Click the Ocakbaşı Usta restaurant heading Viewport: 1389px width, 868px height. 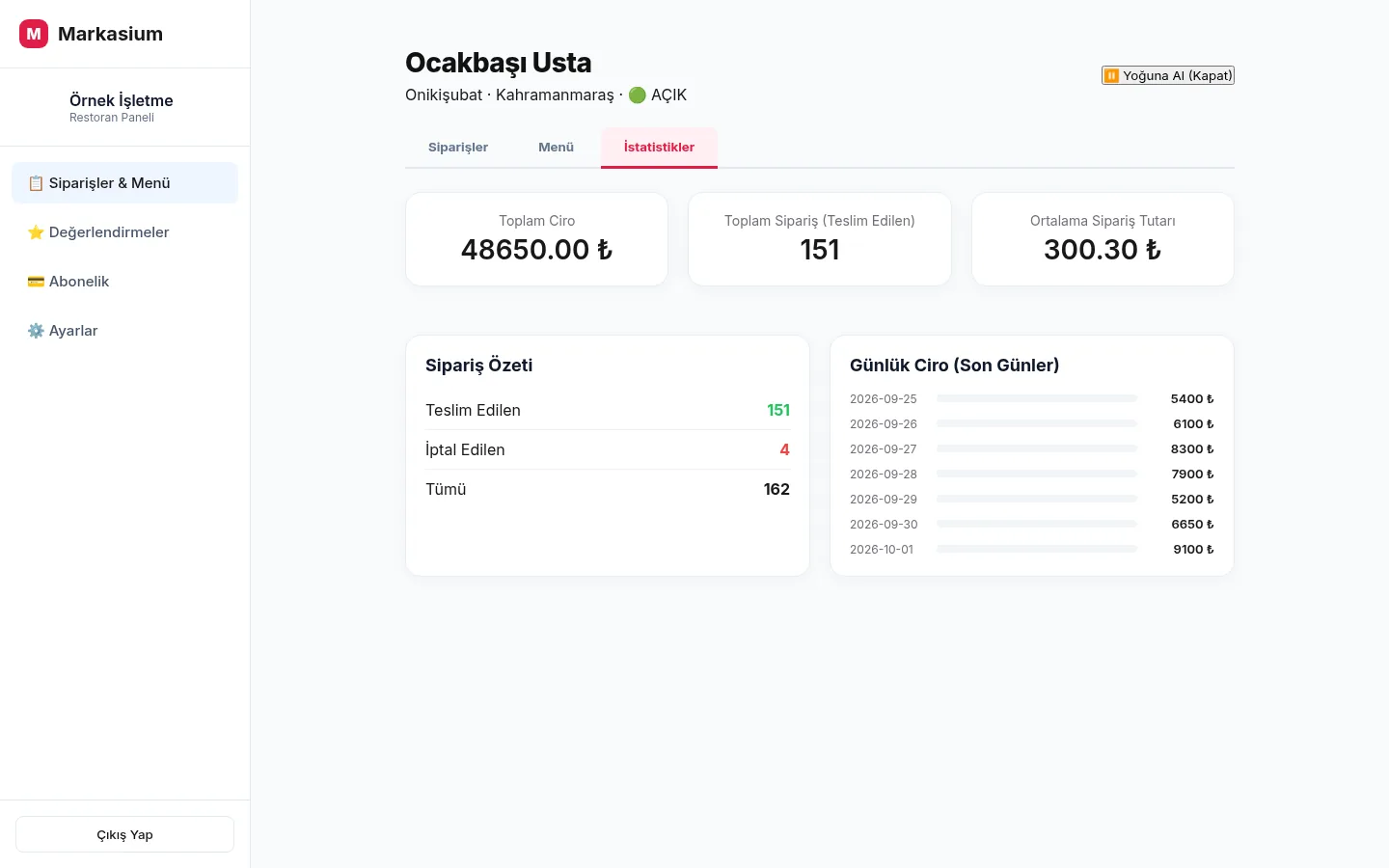(x=499, y=63)
